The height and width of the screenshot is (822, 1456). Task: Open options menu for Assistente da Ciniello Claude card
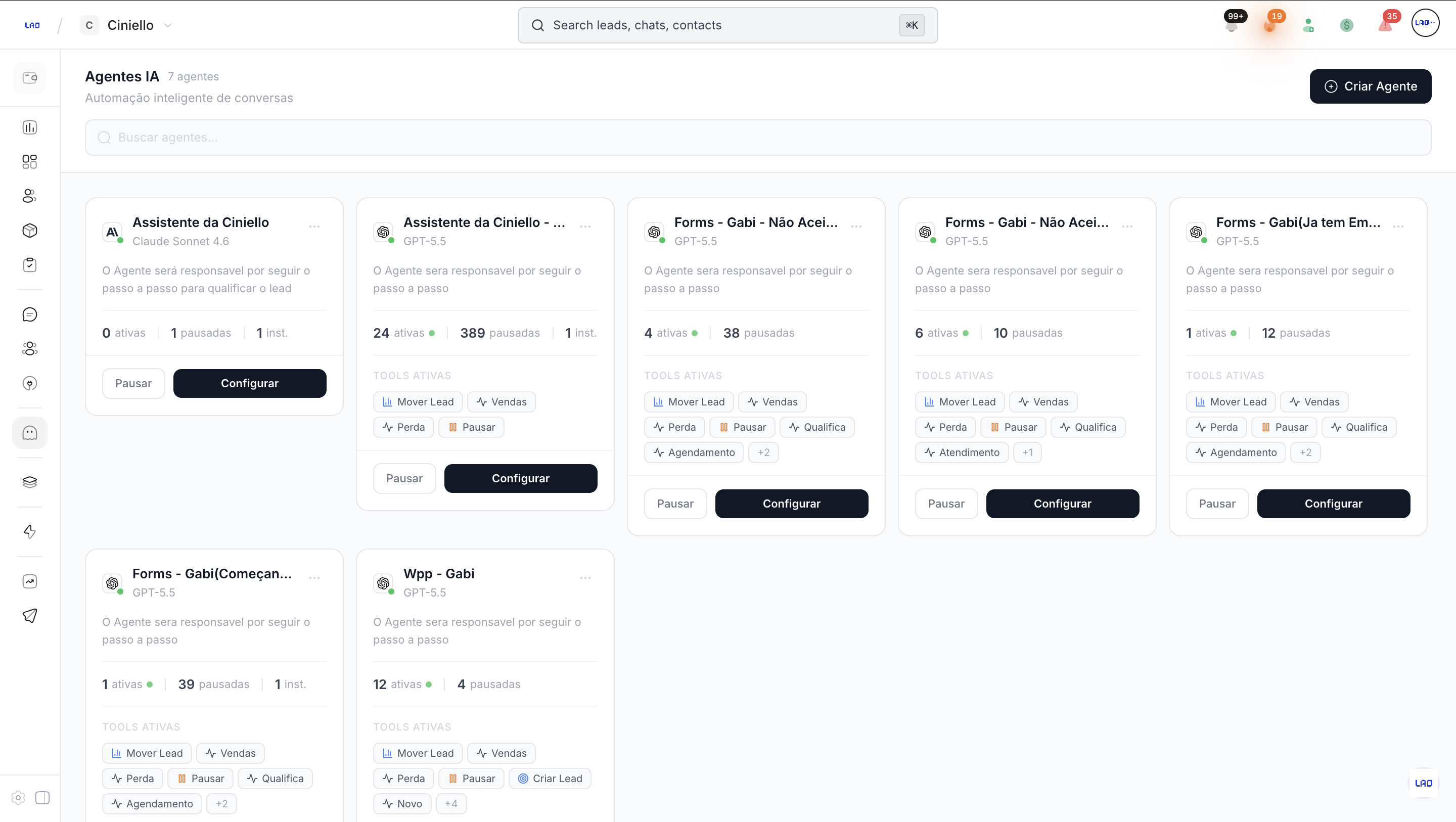(315, 226)
